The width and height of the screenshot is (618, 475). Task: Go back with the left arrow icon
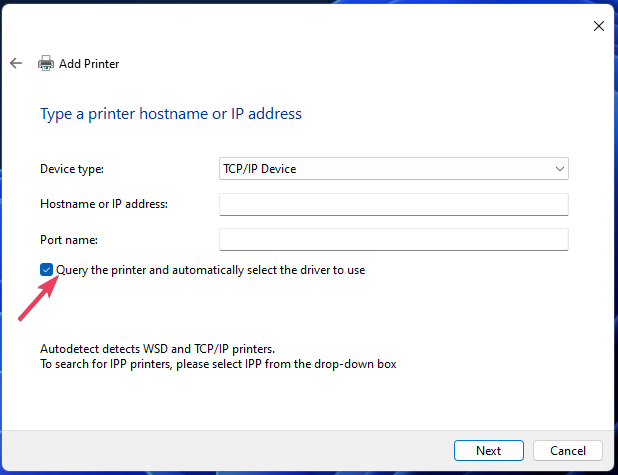pyautogui.click(x=16, y=63)
